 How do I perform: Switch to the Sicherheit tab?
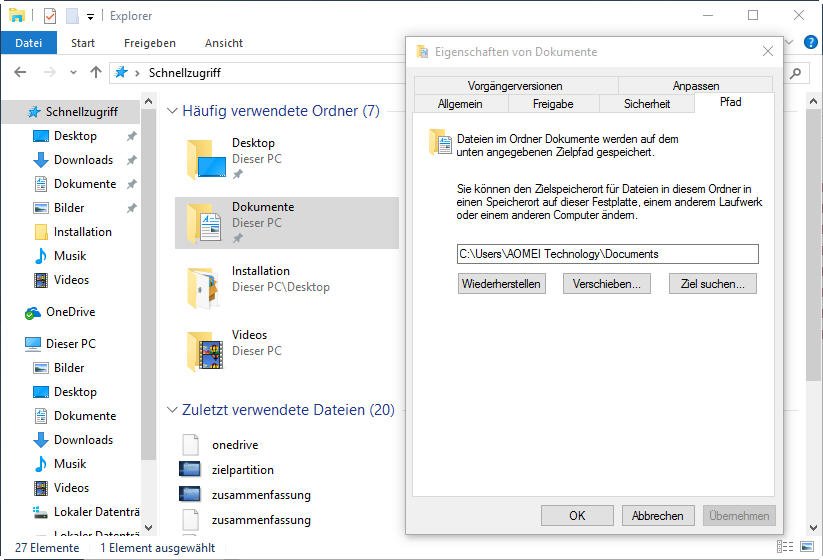pyautogui.click(x=646, y=103)
